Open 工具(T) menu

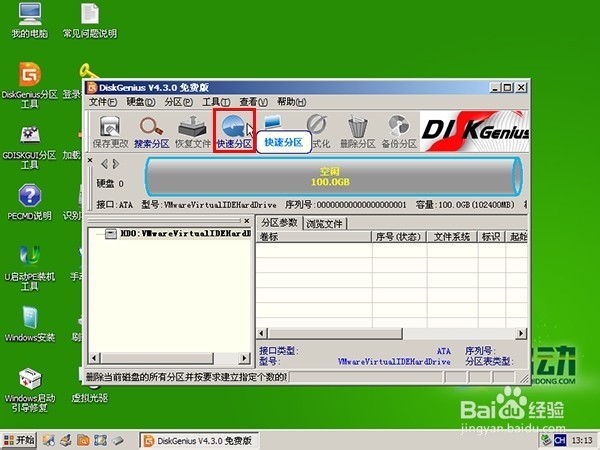click(216, 102)
